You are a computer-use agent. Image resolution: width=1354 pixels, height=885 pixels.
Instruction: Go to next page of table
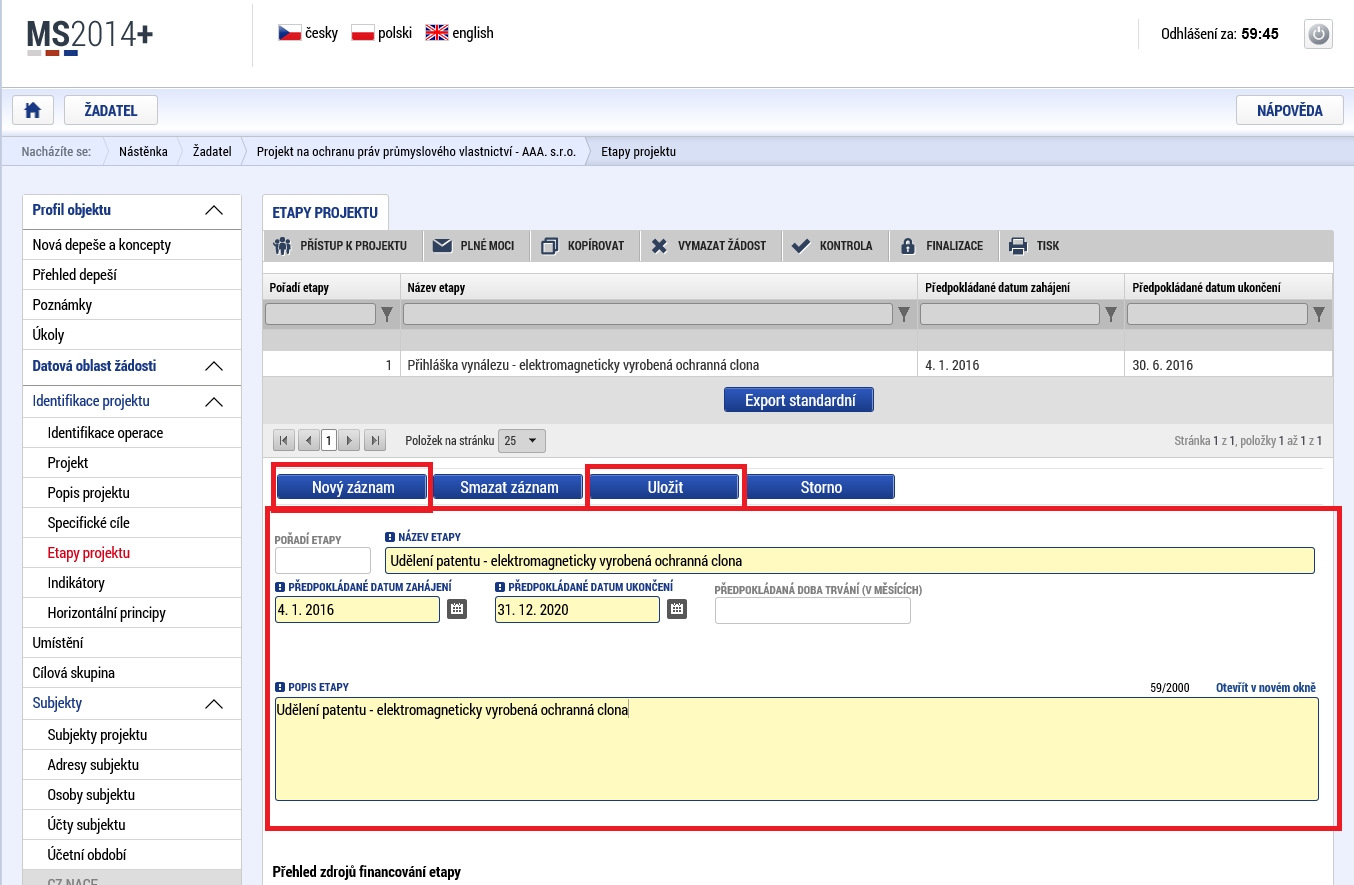[350, 440]
